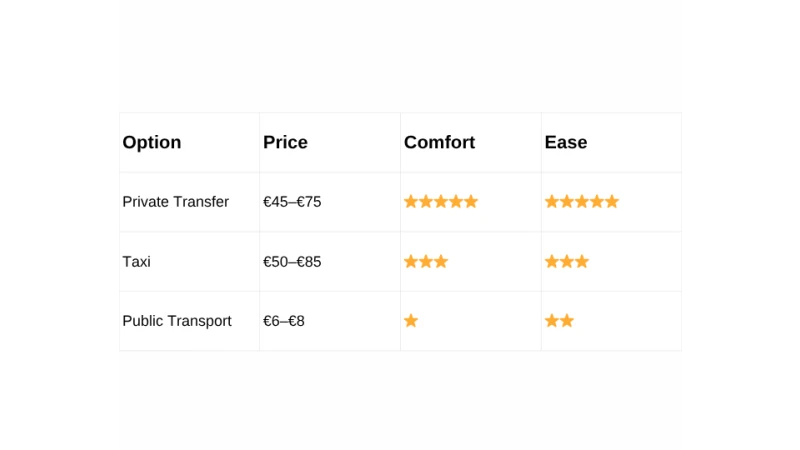800x450 pixels.
Task: Click the Private Transfer row label
Action: 175,202
